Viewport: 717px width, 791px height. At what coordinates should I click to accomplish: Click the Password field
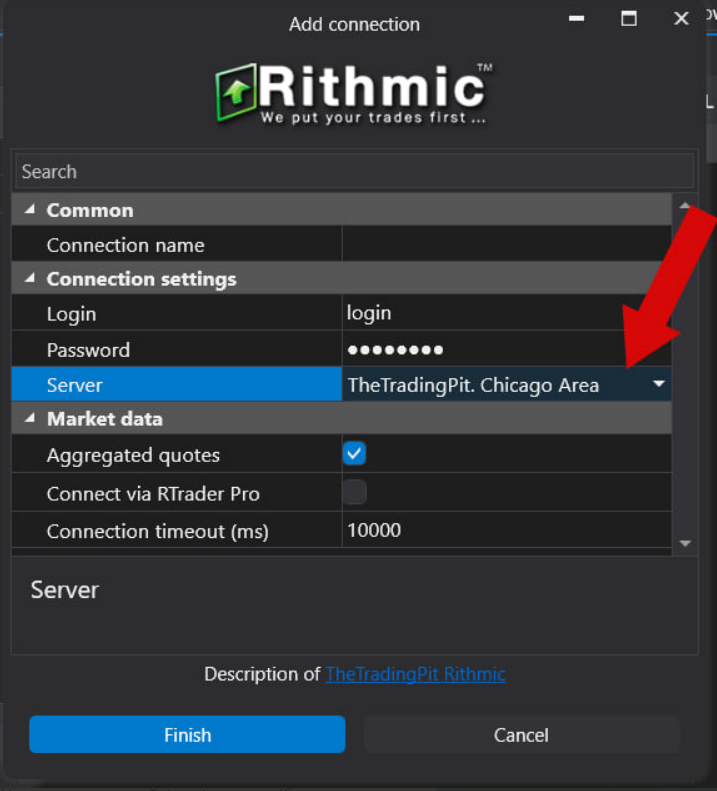507,349
